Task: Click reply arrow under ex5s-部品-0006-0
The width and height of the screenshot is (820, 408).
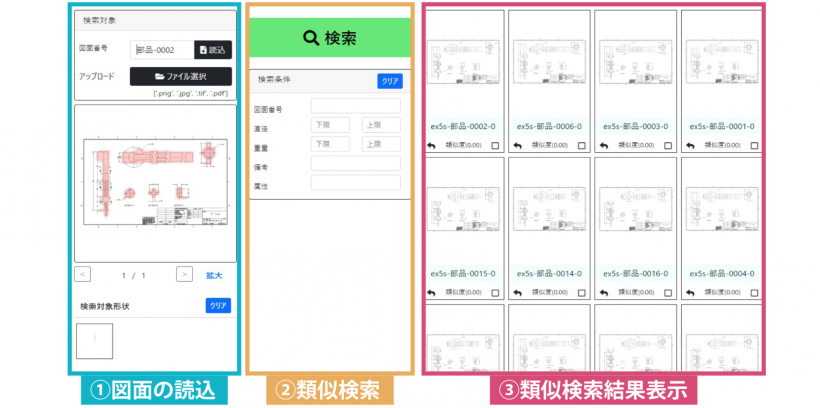Action: [518, 146]
